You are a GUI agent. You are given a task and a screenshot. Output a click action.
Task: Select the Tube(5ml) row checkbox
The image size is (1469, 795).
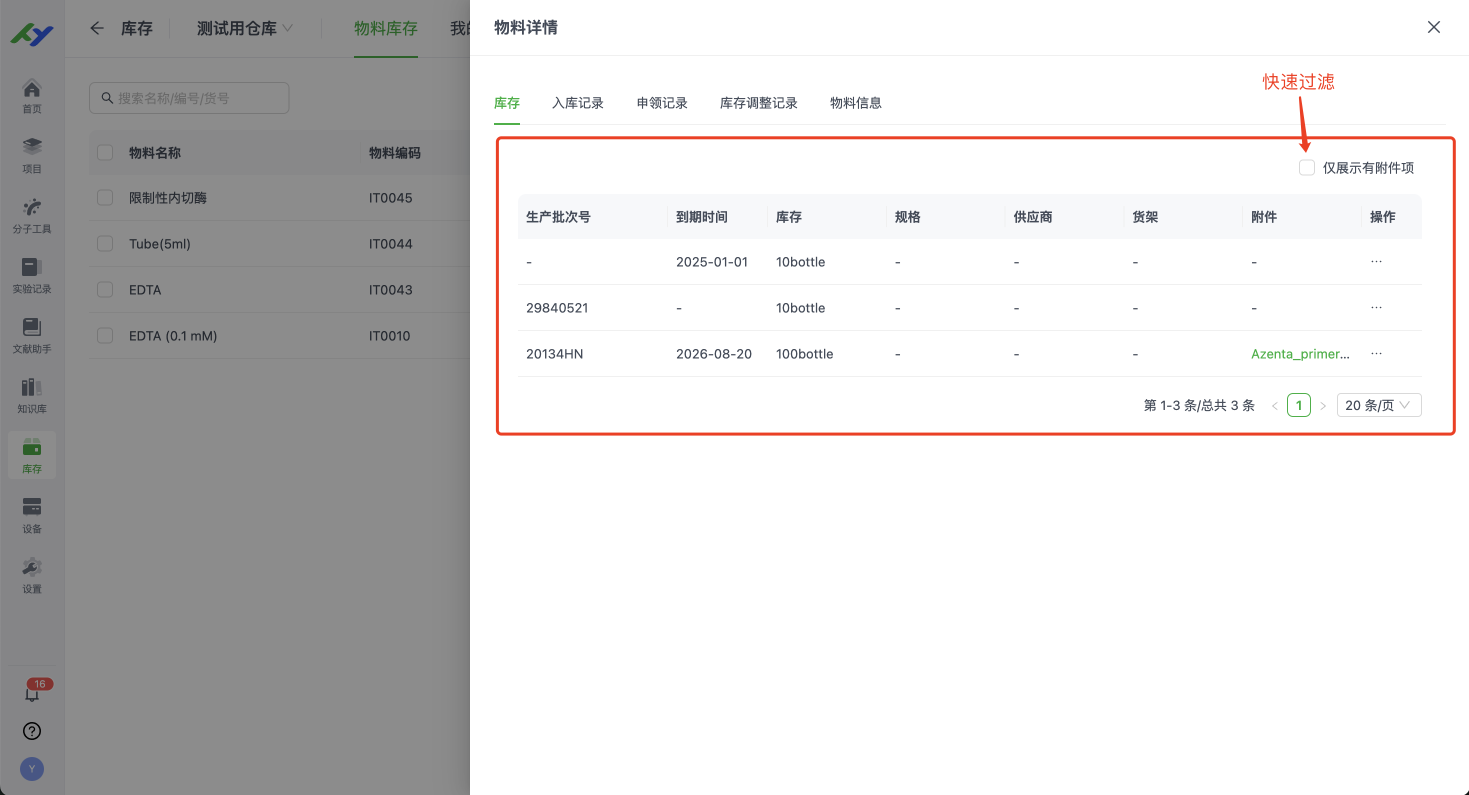[x=104, y=243]
